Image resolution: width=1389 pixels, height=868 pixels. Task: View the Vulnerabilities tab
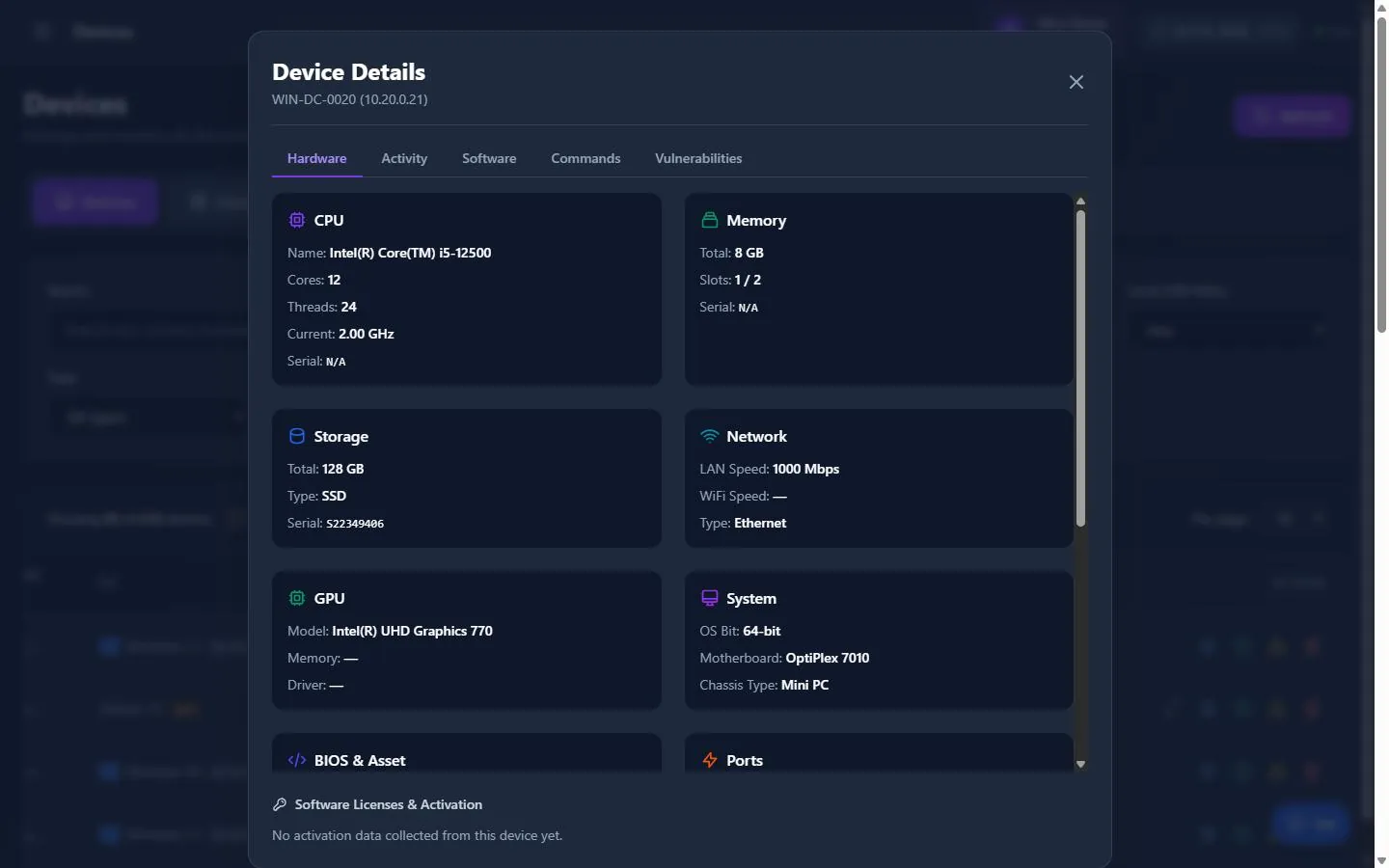pos(698,158)
